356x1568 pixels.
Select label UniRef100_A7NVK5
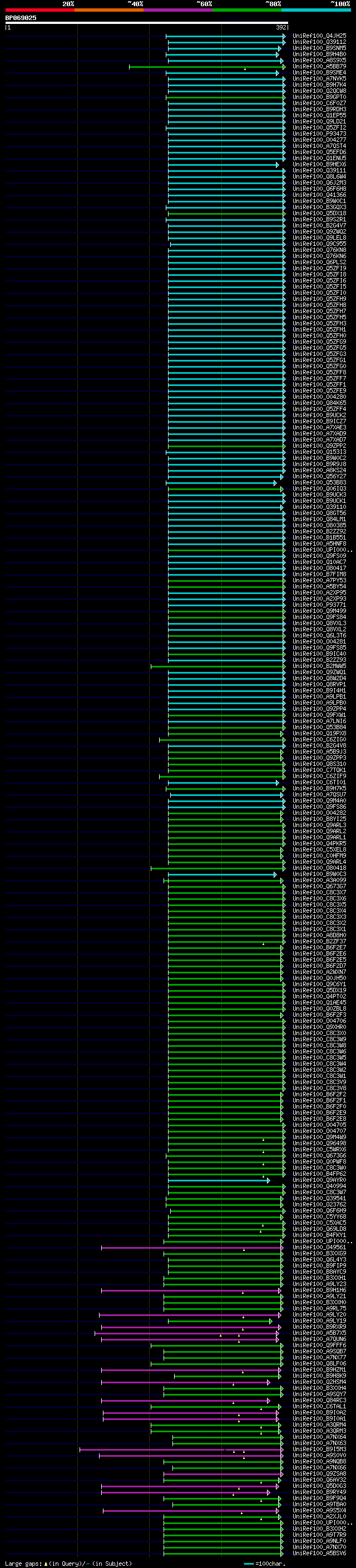[319, 78]
